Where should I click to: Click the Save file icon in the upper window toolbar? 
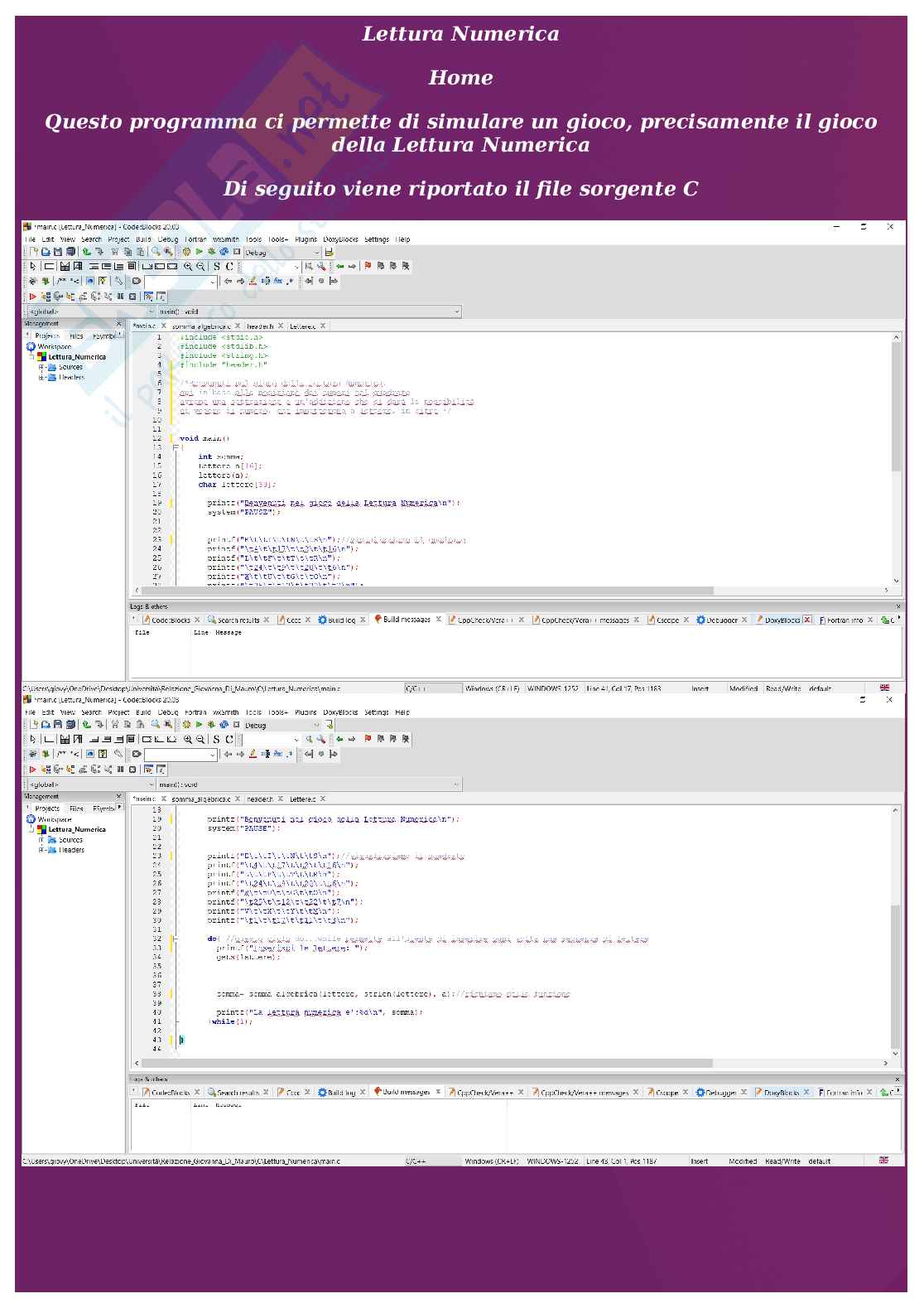(x=58, y=252)
